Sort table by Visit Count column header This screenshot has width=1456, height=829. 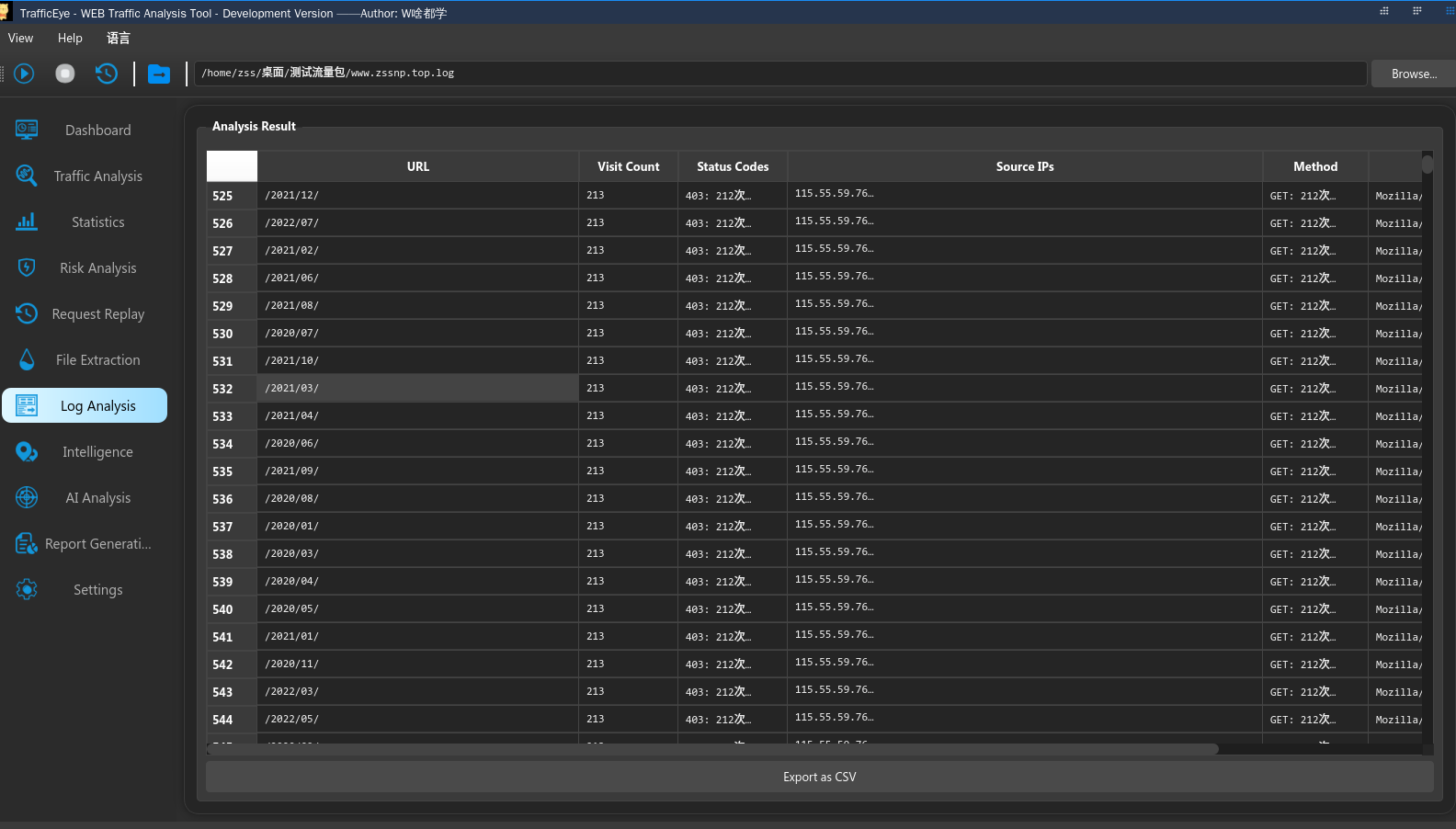pos(628,167)
